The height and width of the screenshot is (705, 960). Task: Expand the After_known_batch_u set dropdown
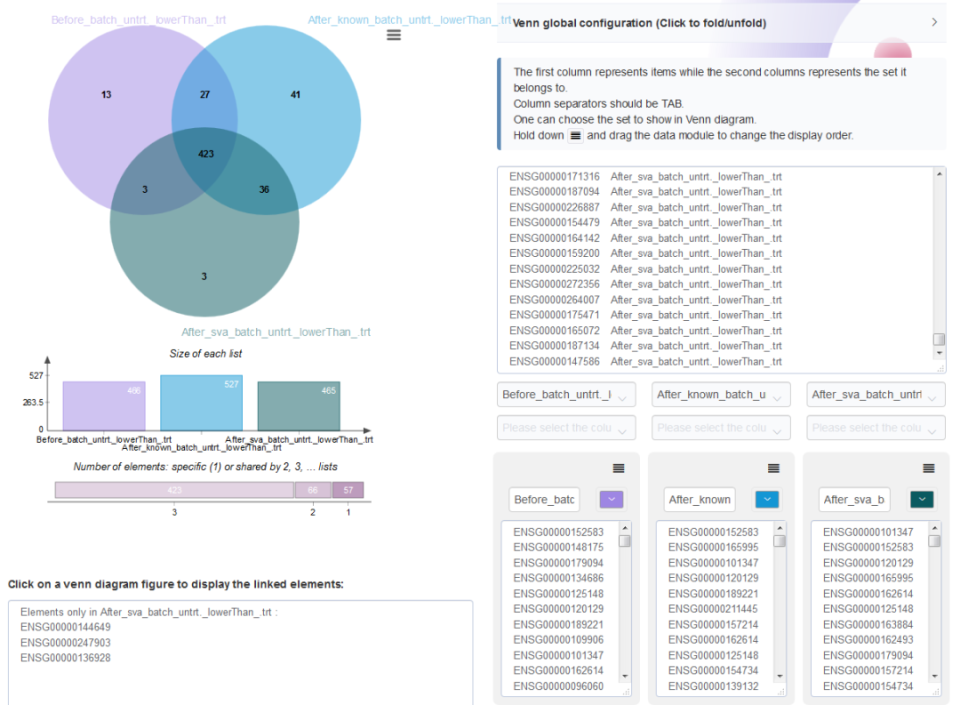click(x=721, y=395)
